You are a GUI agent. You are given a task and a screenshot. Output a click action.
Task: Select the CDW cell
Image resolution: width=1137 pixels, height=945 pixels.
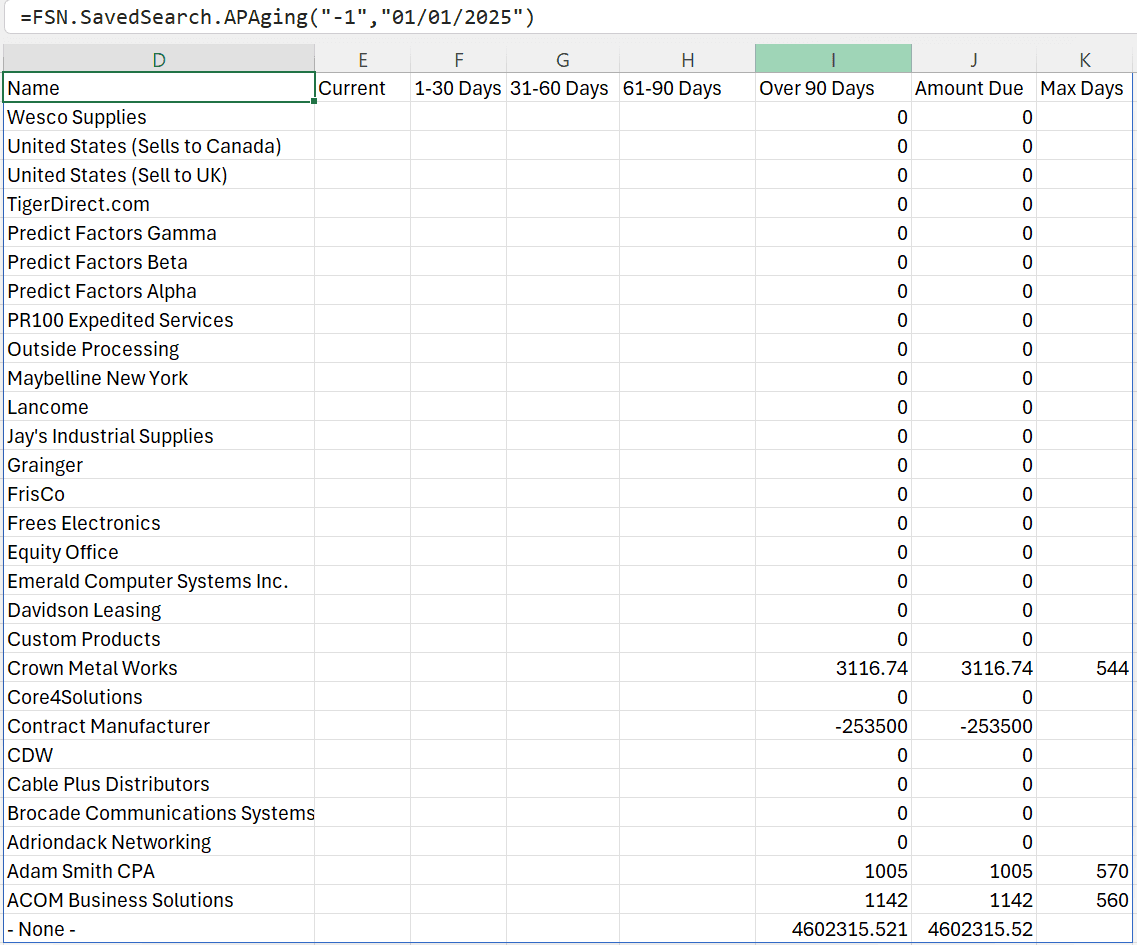coord(159,755)
